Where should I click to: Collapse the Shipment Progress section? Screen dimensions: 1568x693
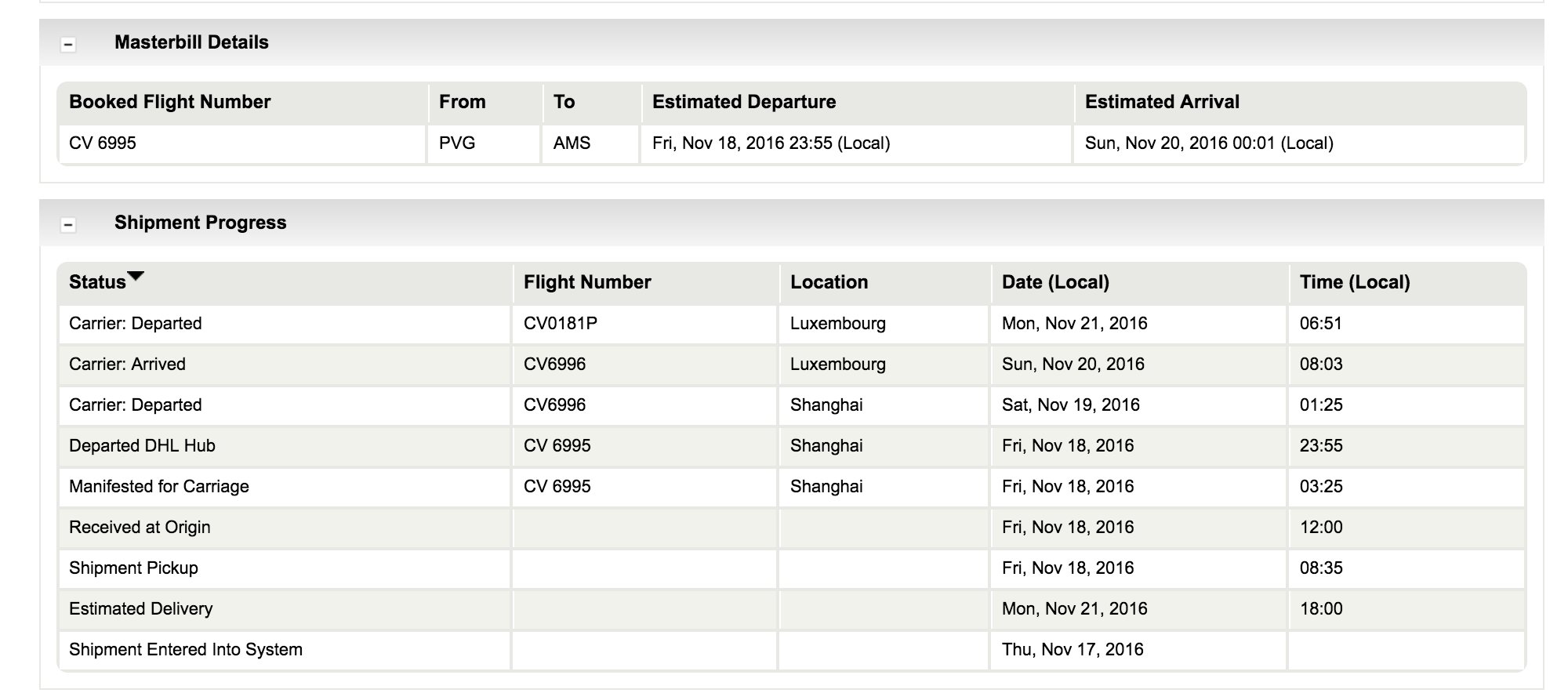68,225
